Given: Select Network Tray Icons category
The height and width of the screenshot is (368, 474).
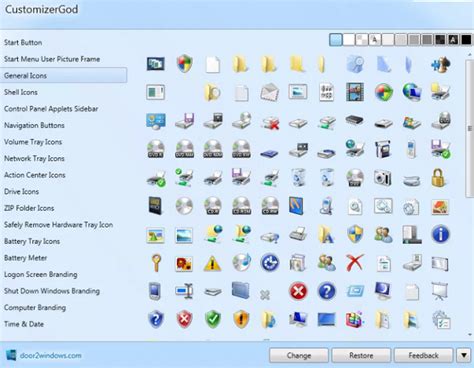Looking at the screenshot, I should click(x=34, y=158).
